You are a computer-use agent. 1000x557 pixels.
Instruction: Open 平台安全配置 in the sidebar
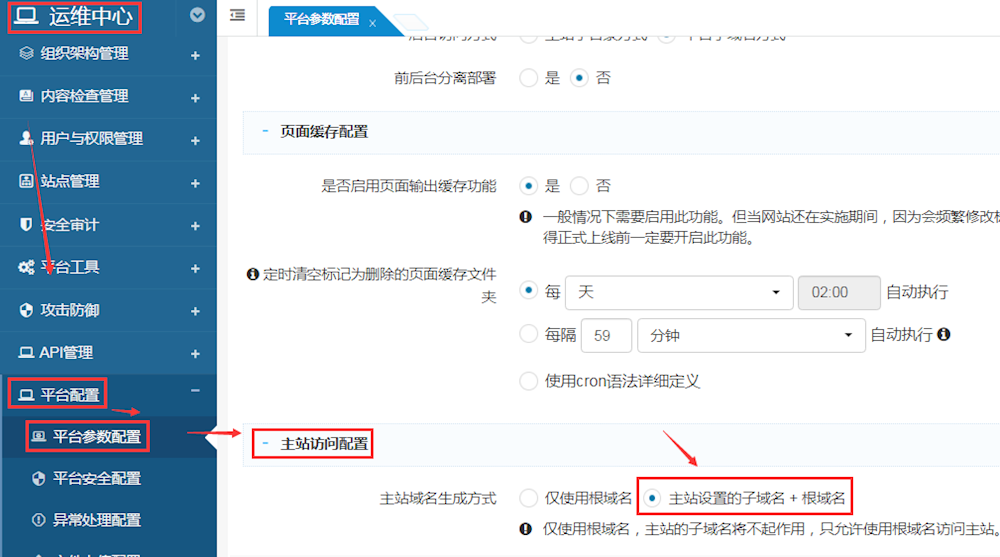(x=96, y=478)
